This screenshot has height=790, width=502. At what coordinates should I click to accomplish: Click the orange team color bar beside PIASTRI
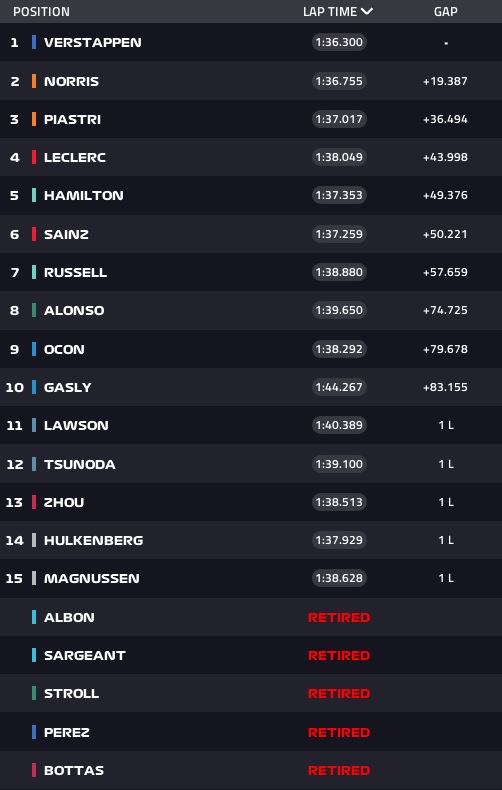pyautogui.click(x=34, y=119)
